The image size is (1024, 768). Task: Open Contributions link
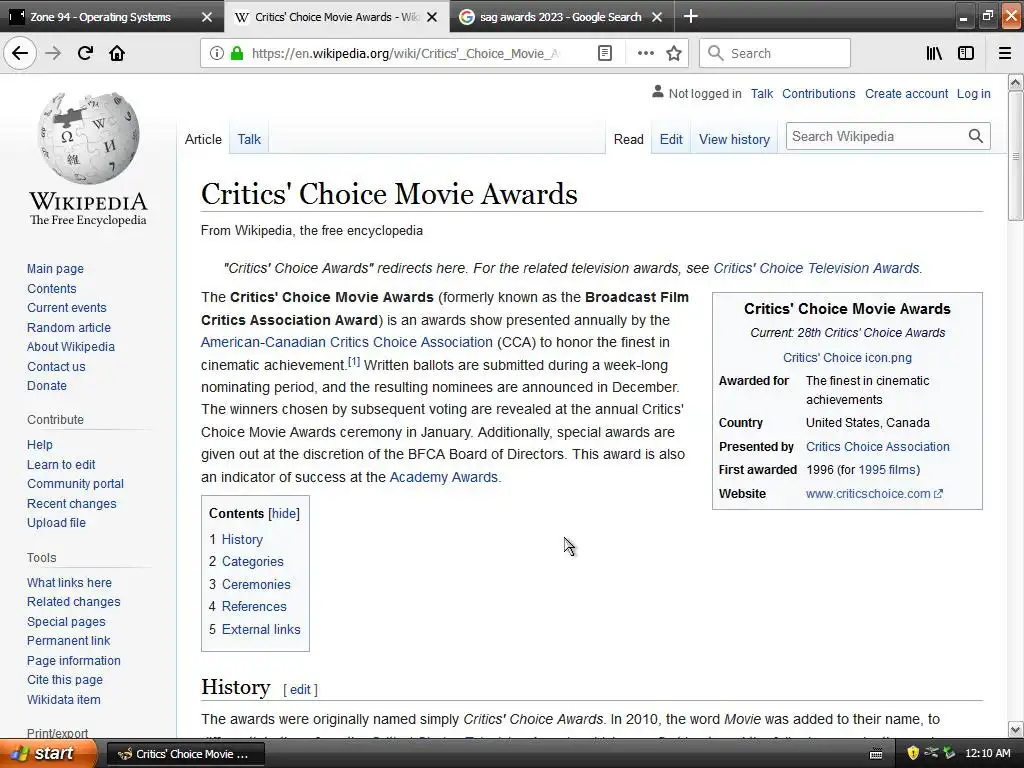point(818,93)
